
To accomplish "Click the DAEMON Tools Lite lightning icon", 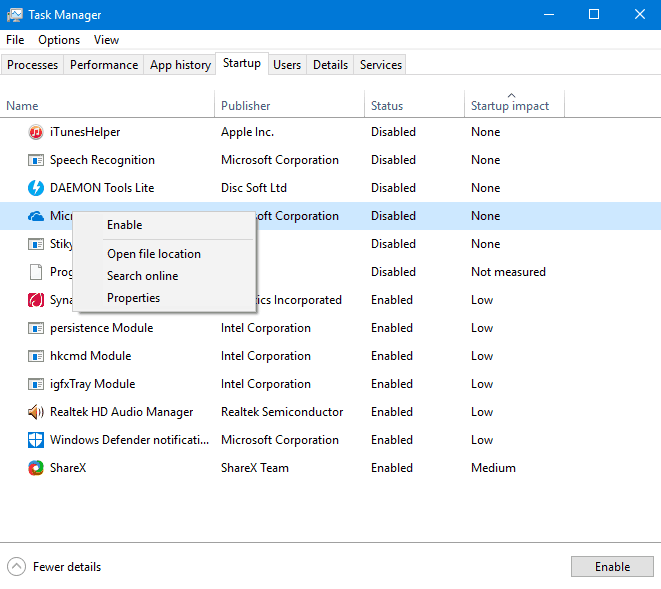I will pyautogui.click(x=36, y=188).
